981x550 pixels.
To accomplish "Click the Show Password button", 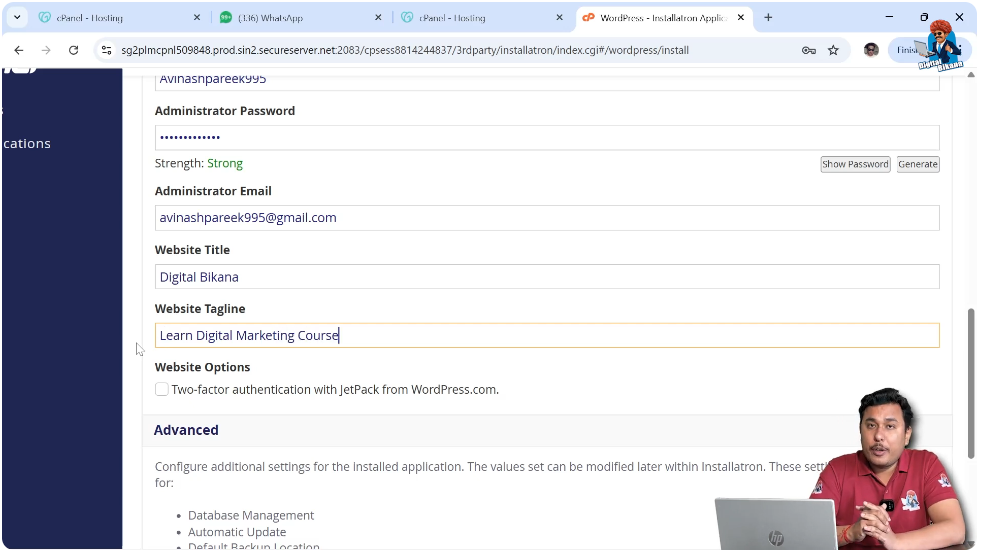I will click(x=855, y=164).
